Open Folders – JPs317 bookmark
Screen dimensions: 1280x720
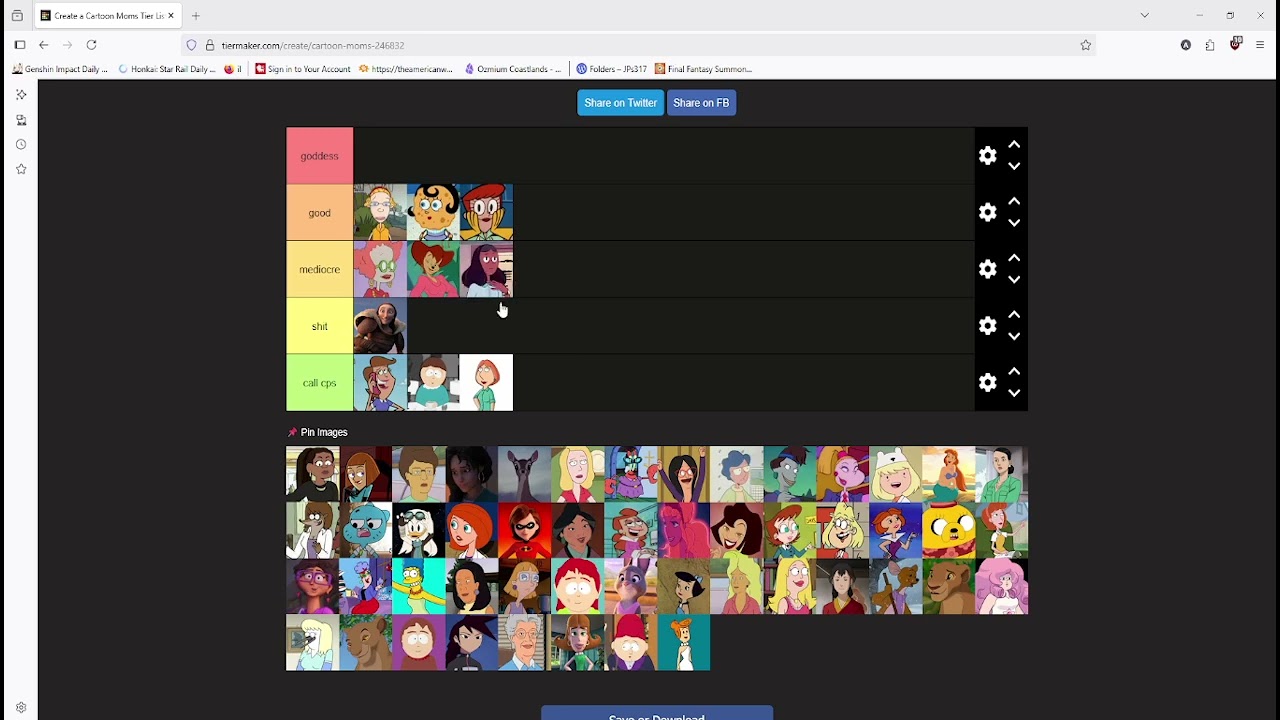click(x=612, y=69)
